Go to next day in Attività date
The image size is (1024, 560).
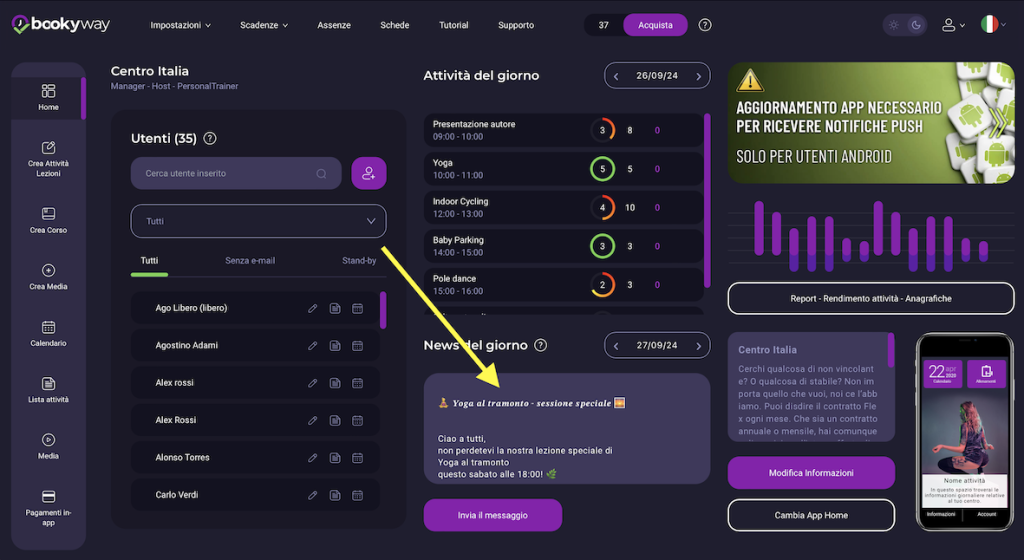[x=699, y=75]
